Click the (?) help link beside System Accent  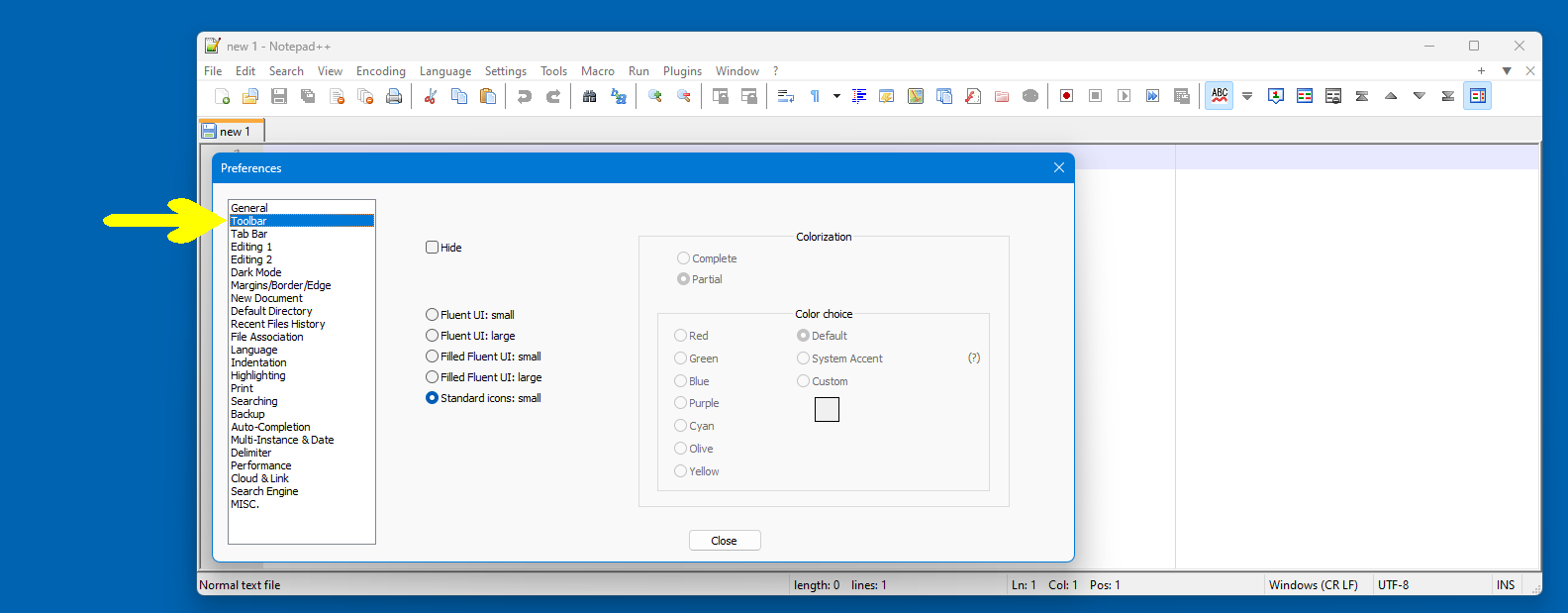(974, 358)
